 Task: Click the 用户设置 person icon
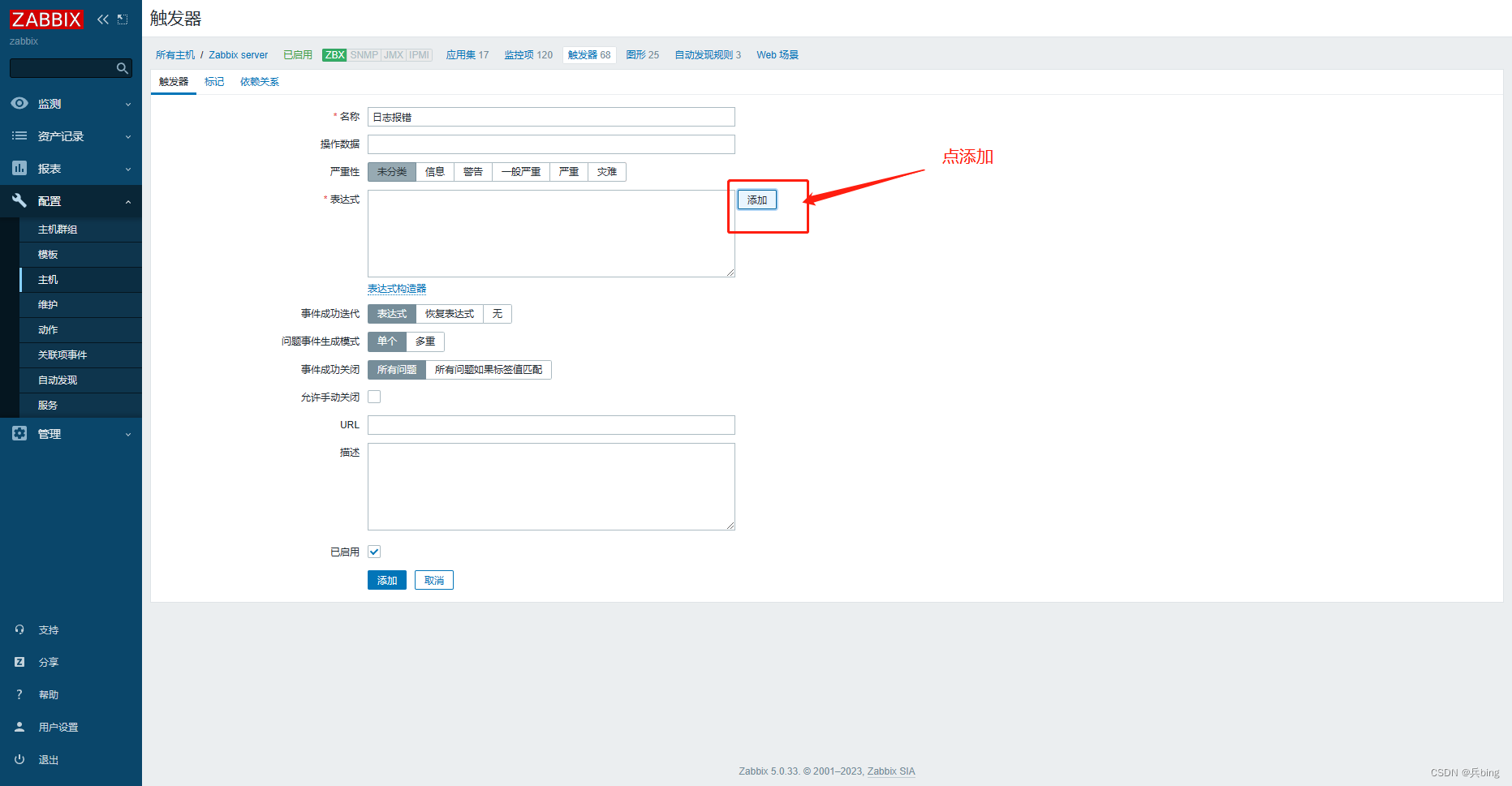(x=19, y=727)
